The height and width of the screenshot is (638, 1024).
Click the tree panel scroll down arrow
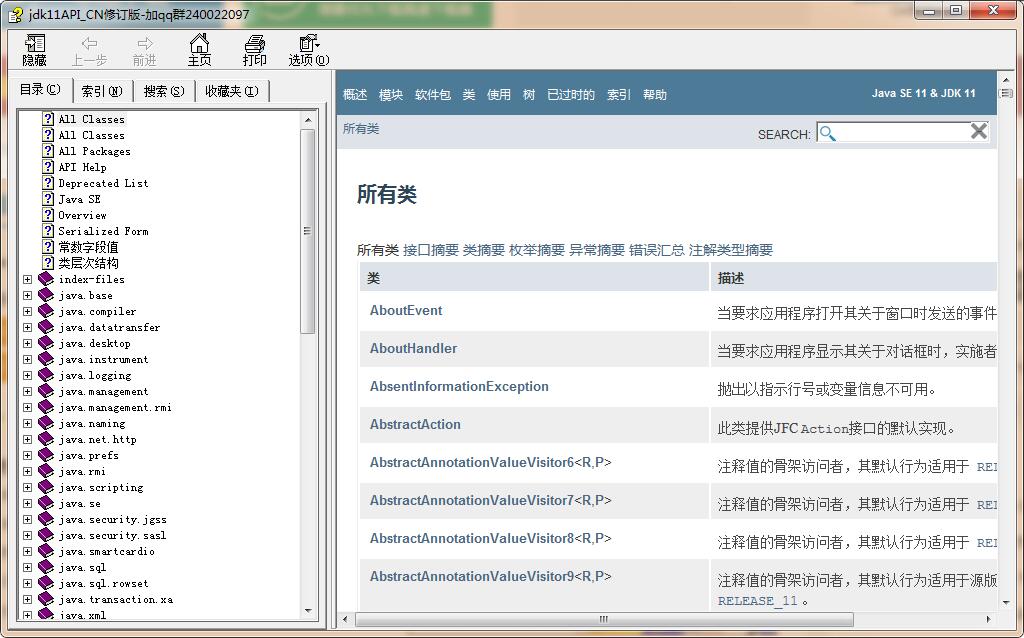pyautogui.click(x=308, y=611)
